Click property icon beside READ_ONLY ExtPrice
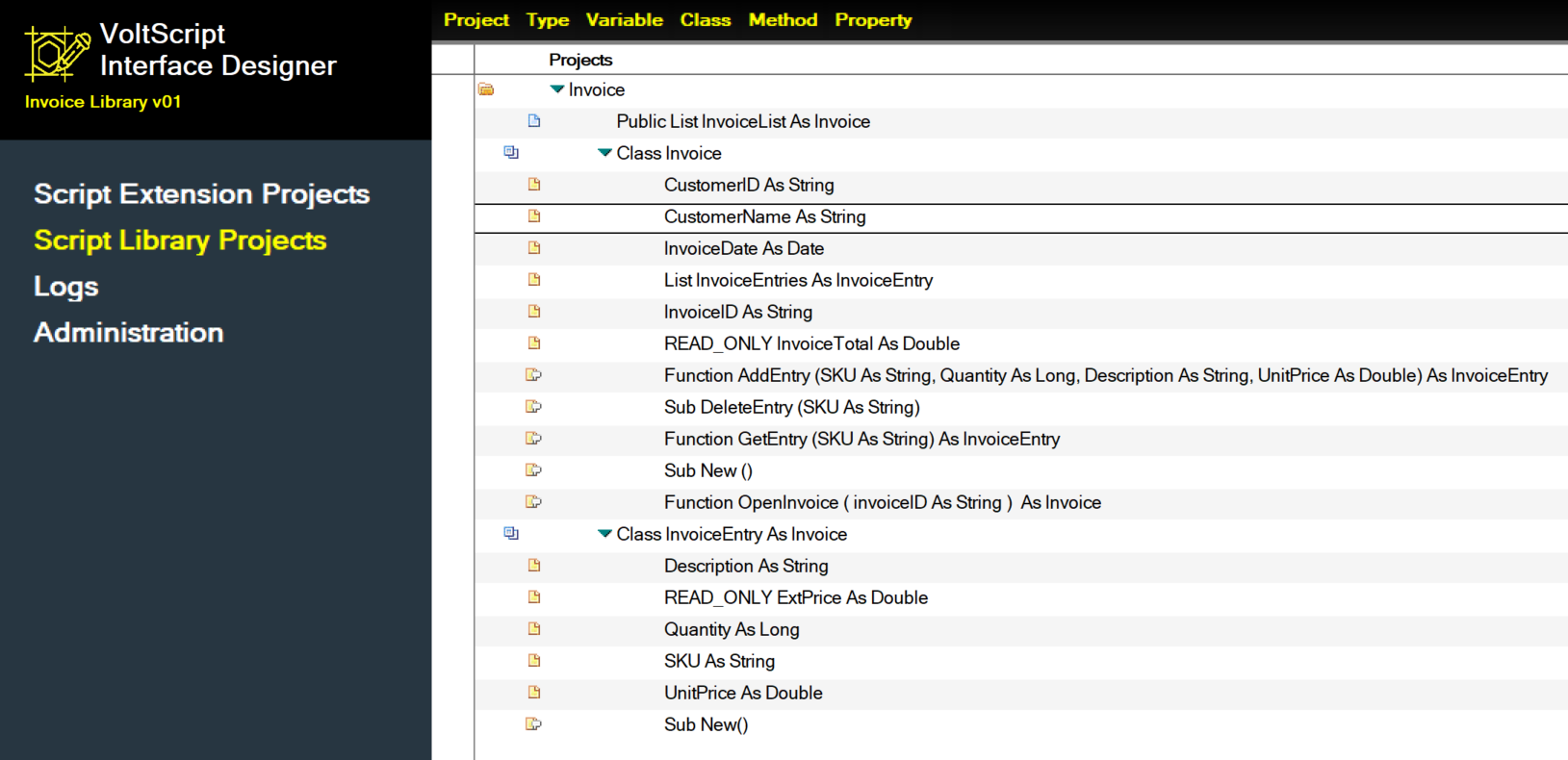 pyautogui.click(x=534, y=597)
